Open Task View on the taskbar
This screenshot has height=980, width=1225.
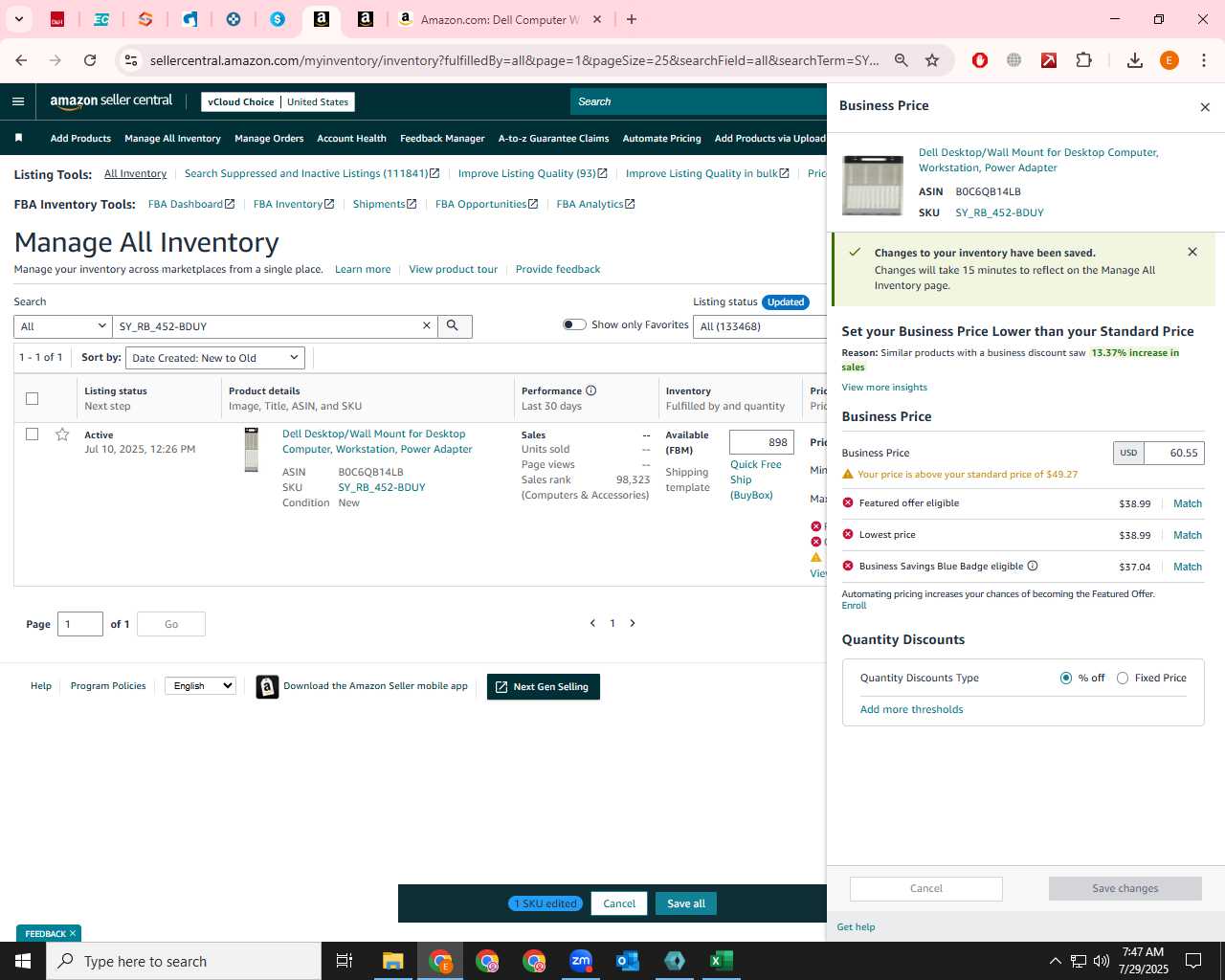(x=345, y=961)
